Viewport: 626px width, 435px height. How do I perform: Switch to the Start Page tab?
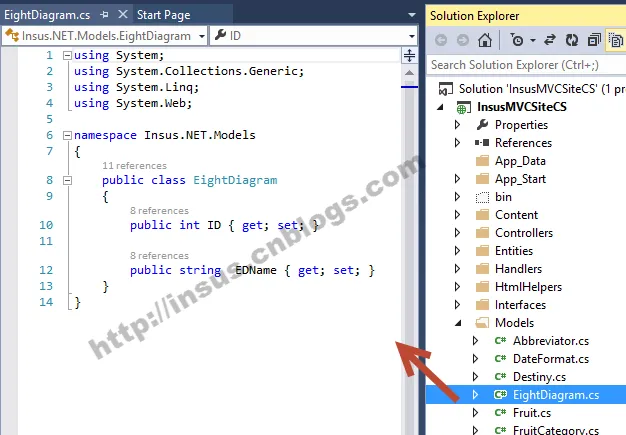(163, 15)
